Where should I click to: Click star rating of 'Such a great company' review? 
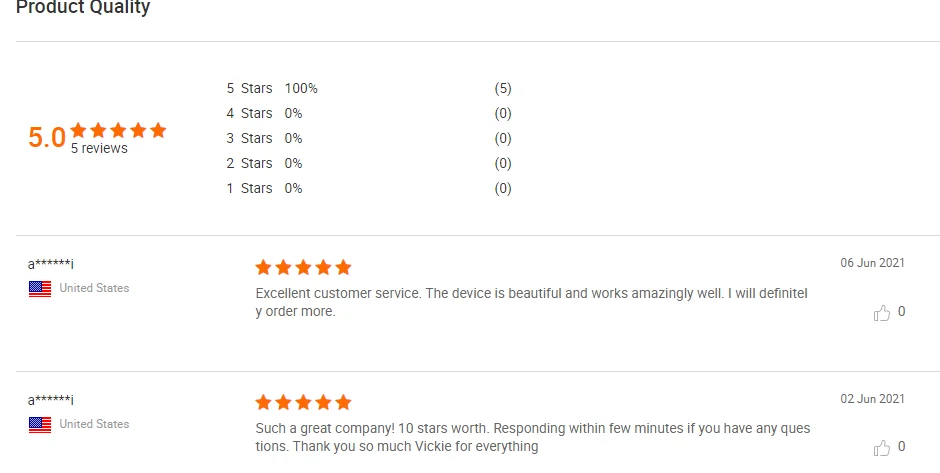click(x=303, y=402)
